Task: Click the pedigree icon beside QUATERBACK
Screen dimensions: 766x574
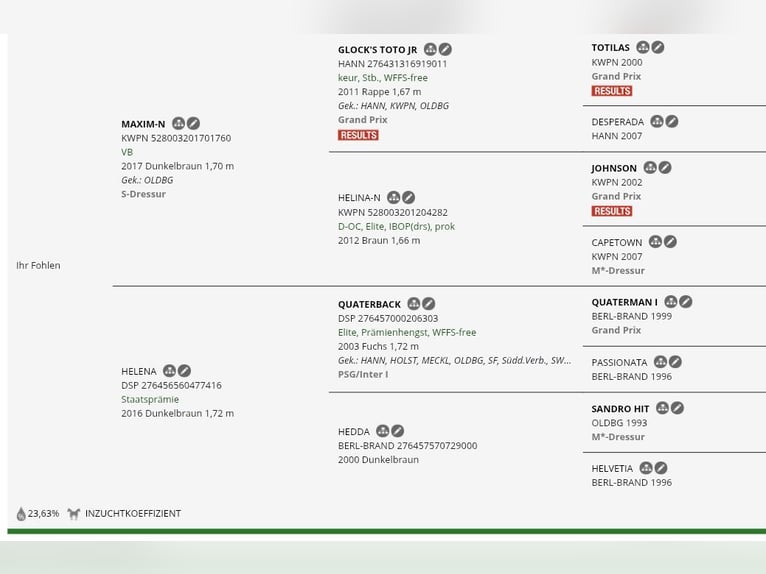Action: 414,303
